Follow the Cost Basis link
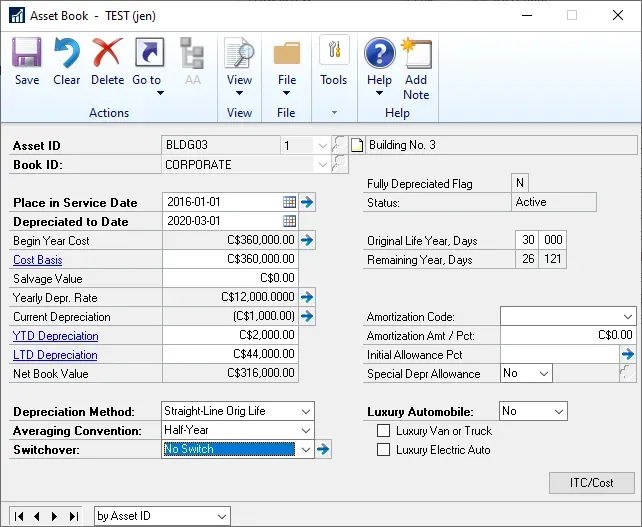Viewport: 642px width, 527px height. (37, 260)
